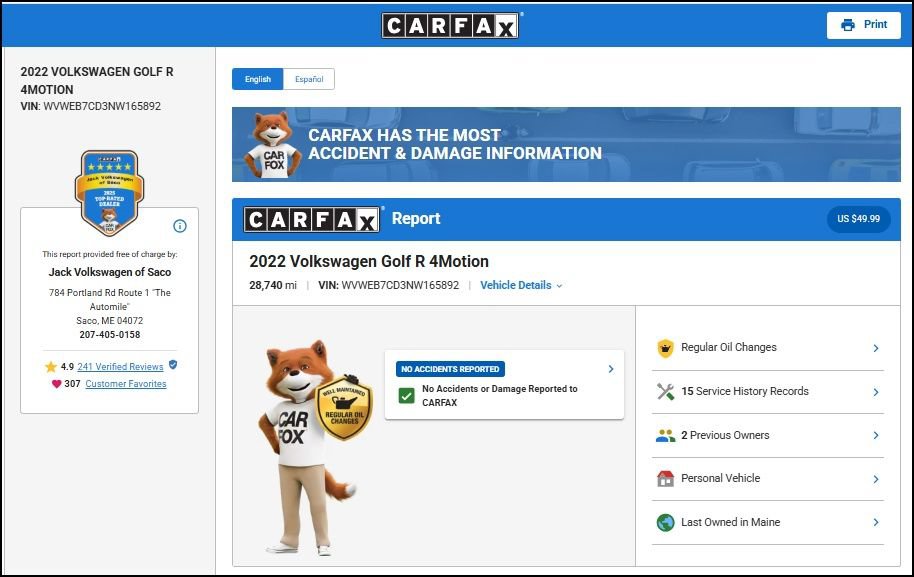
Task: Click the 784 Portland Rd dealer address
Action: pyautogui.click(x=110, y=307)
